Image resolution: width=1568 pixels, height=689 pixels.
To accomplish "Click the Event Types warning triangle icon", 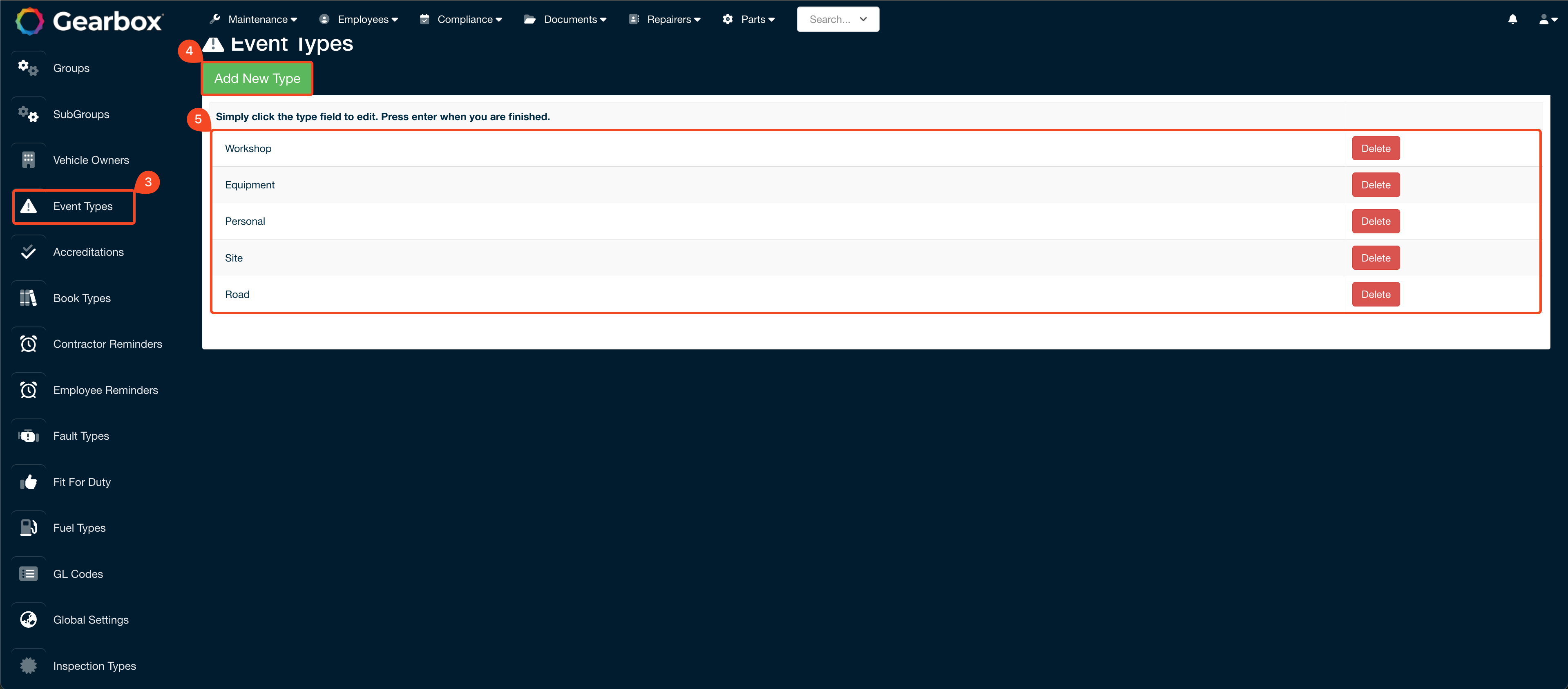I will (x=28, y=206).
